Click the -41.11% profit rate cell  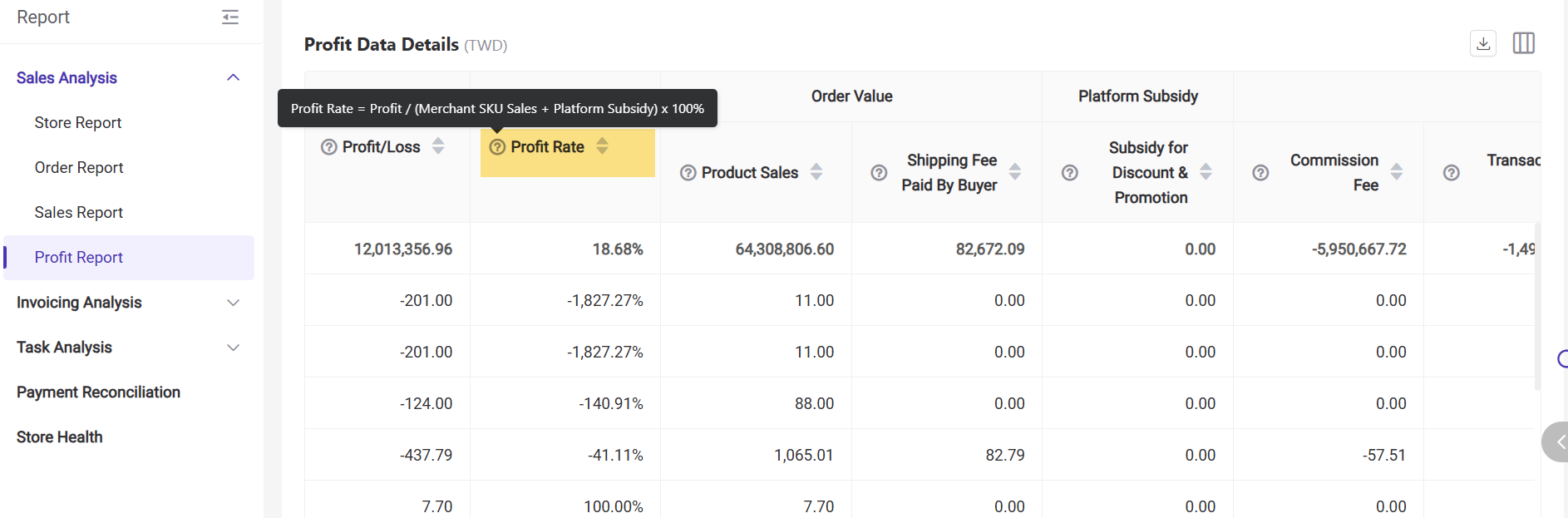point(615,456)
